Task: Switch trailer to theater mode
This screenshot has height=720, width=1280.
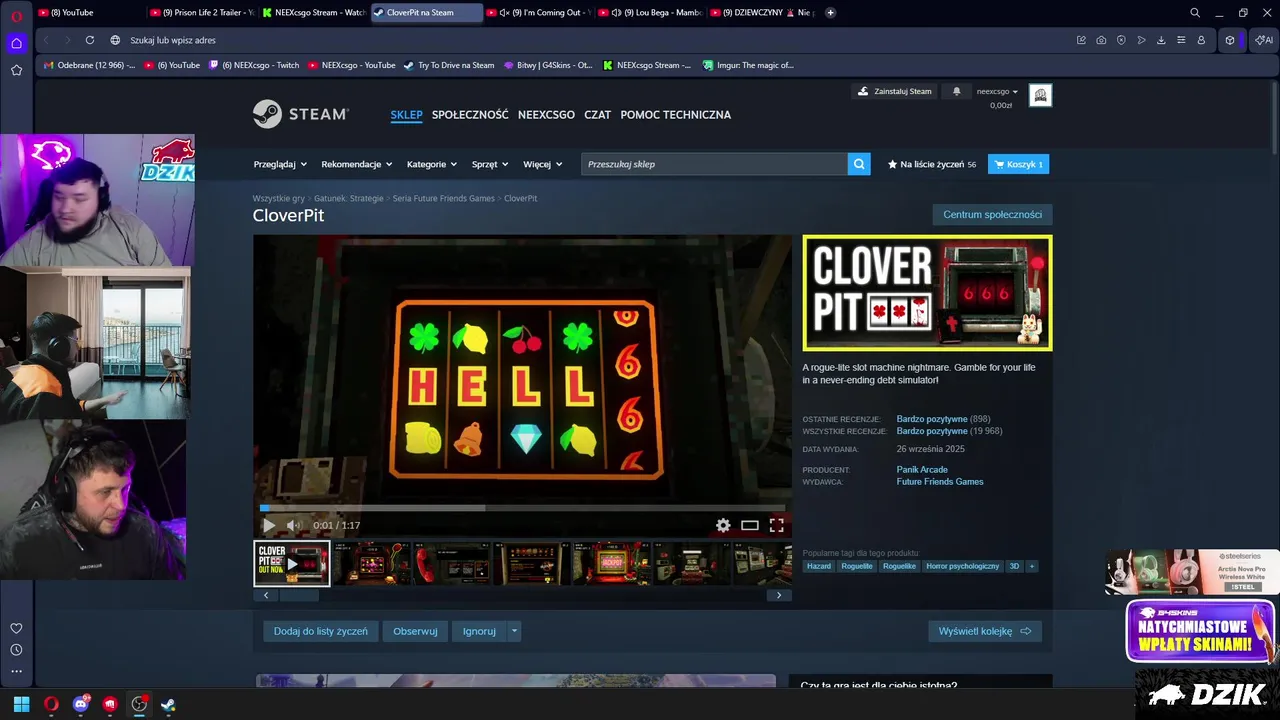Action: tap(749, 525)
